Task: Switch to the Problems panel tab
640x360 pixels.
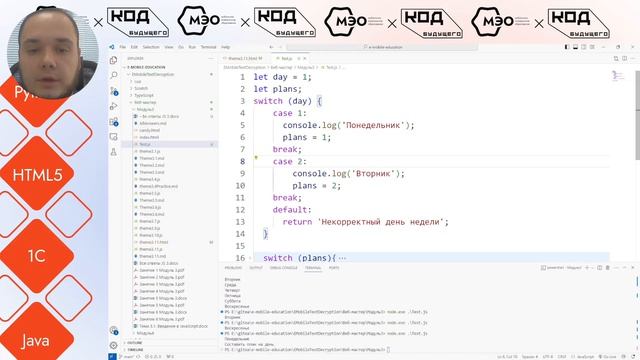Action: point(233,268)
